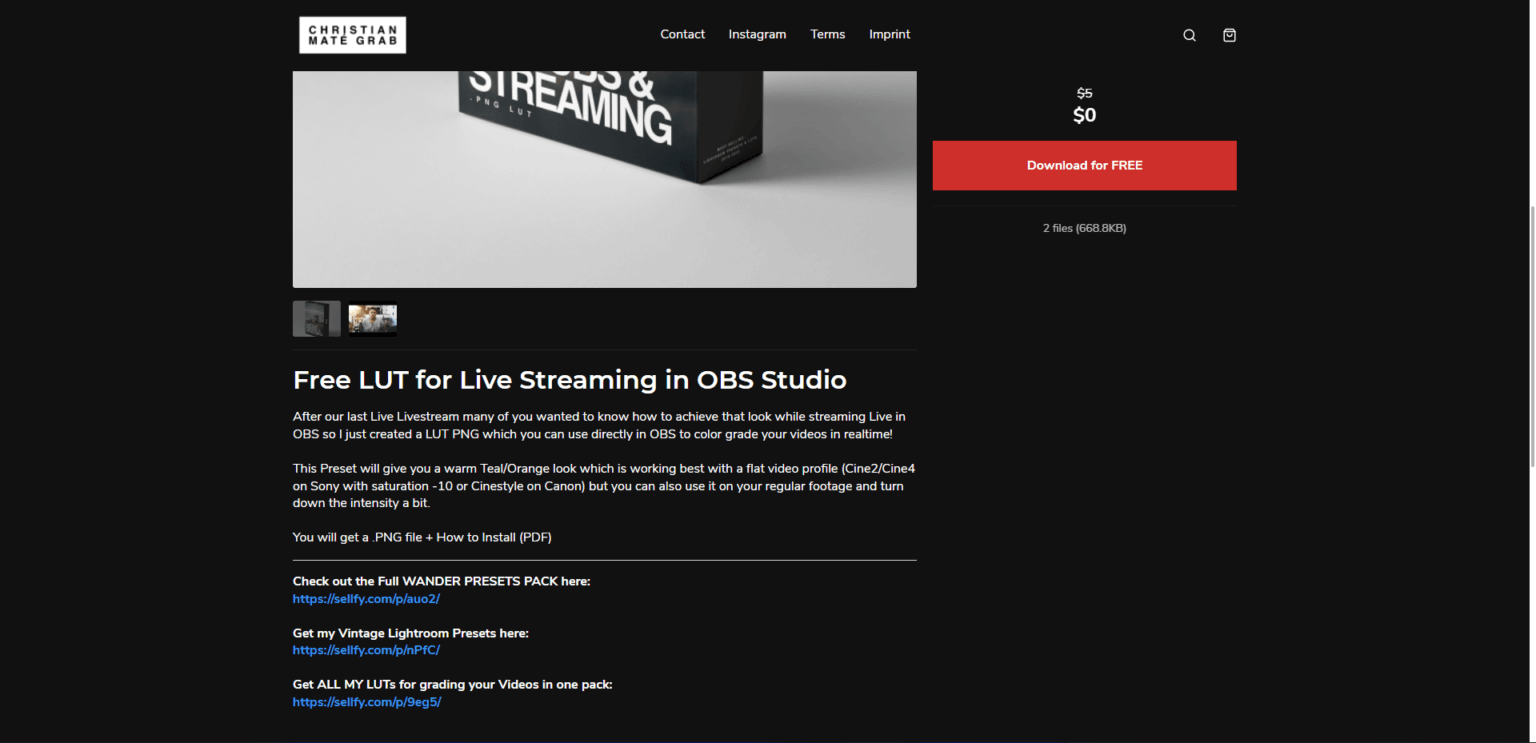Select the second product preview thumbnail
The width and height of the screenshot is (1536, 743).
[372, 318]
